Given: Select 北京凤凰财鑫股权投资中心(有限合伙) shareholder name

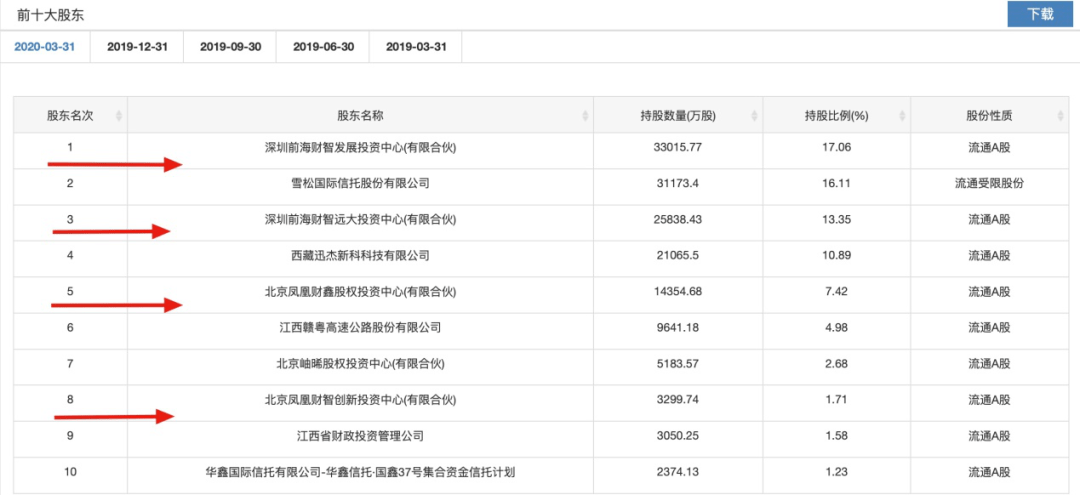Looking at the screenshot, I should point(360,292).
